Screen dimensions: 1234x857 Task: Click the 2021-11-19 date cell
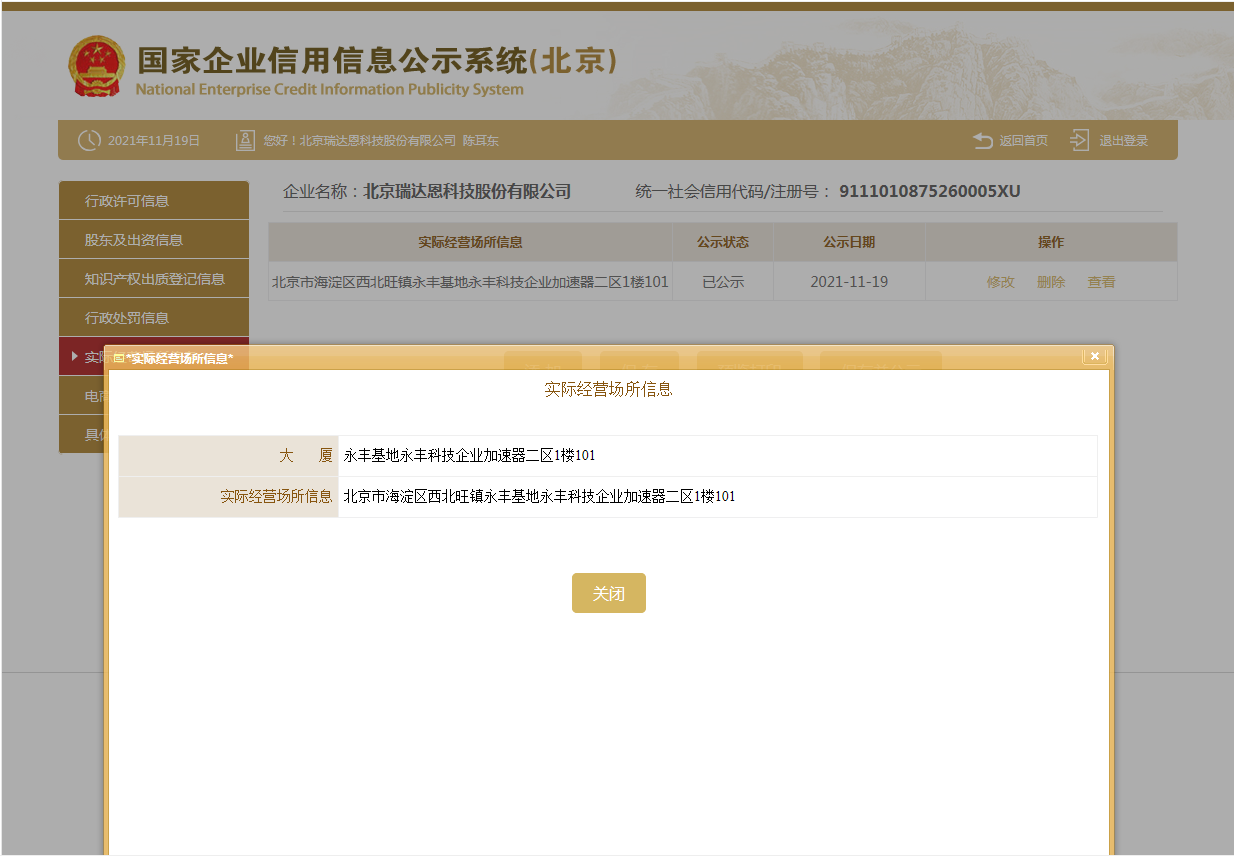pyautogui.click(x=849, y=282)
